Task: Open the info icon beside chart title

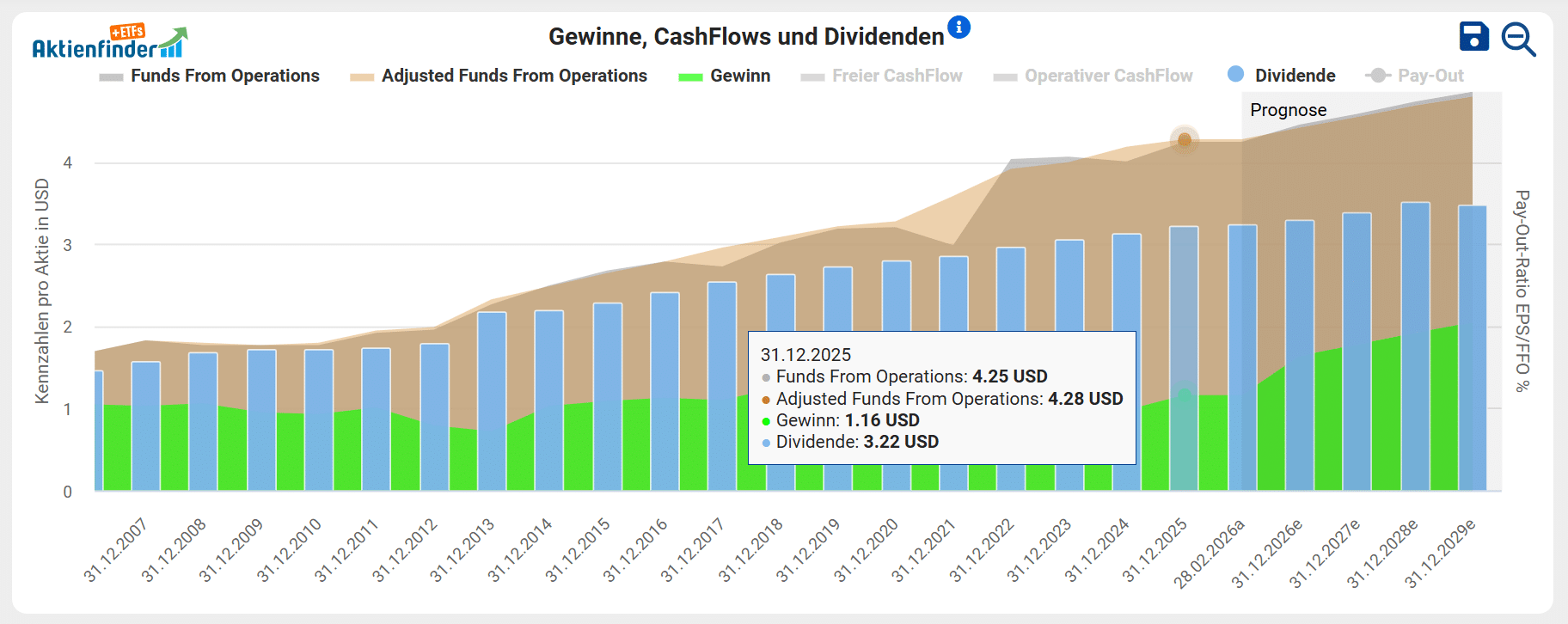Action: pos(959,28)
